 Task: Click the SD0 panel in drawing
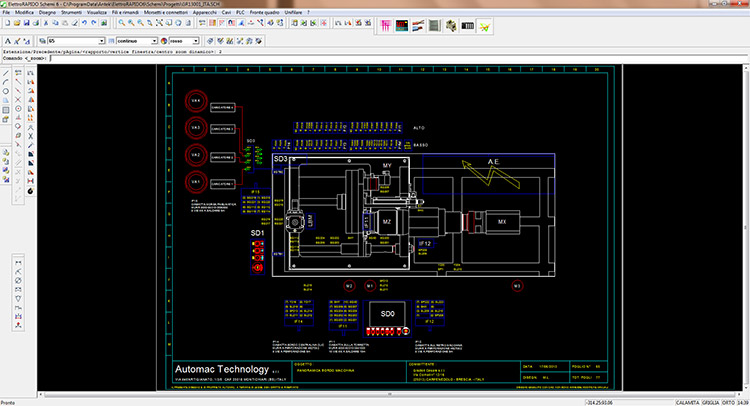387,314
